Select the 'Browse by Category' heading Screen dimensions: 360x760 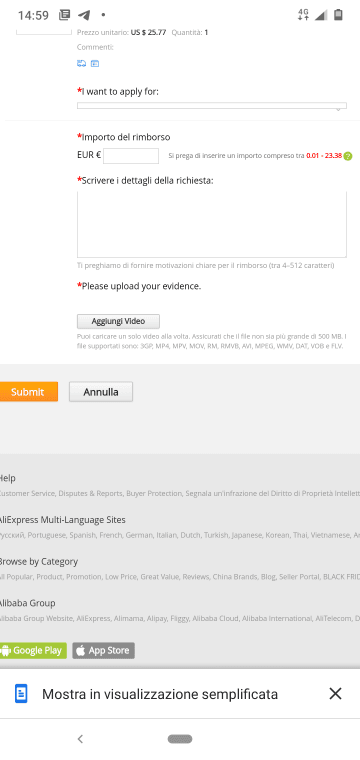coord(38,562)
